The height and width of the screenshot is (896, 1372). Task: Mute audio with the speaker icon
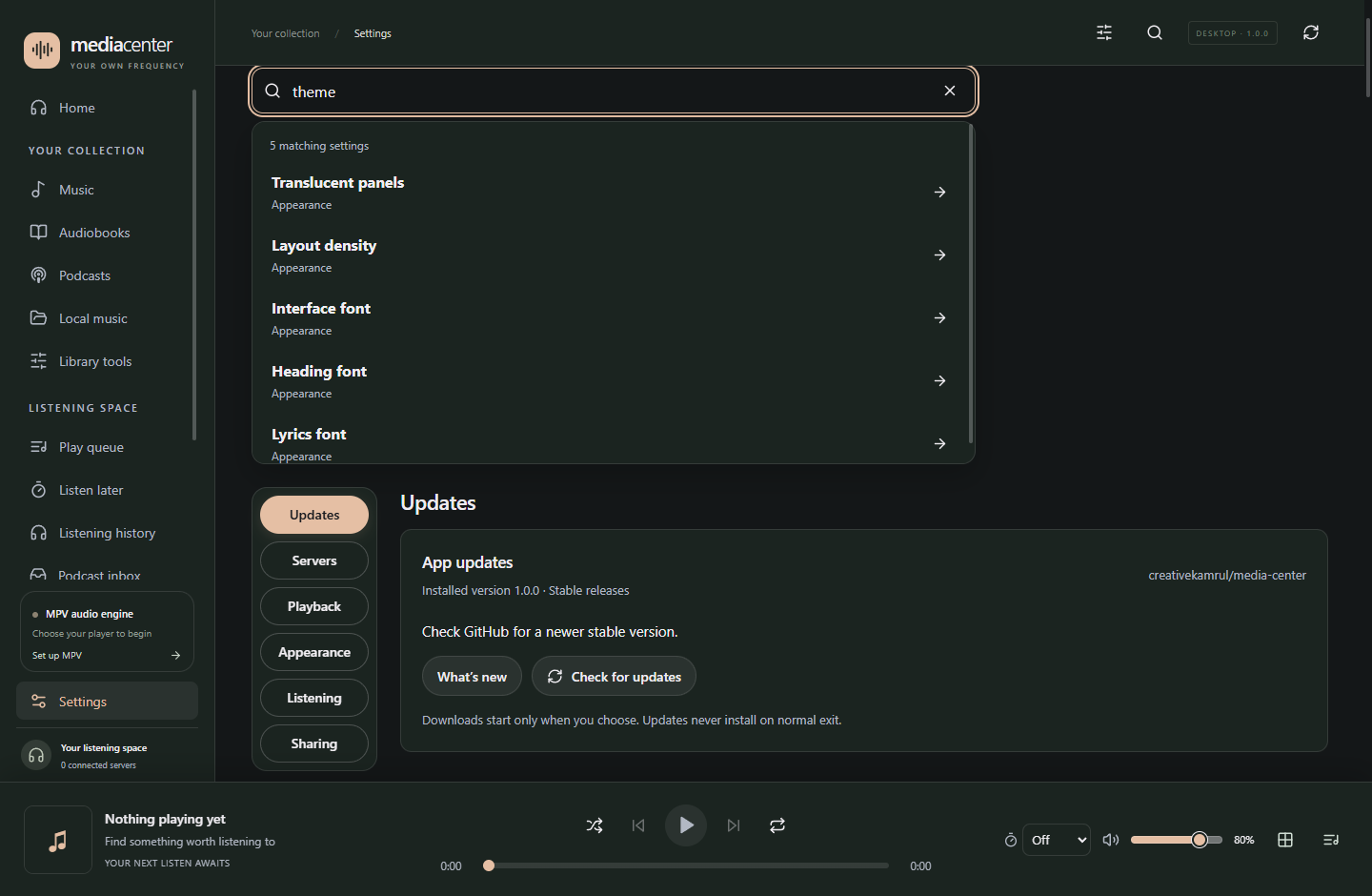(1111, 840)
